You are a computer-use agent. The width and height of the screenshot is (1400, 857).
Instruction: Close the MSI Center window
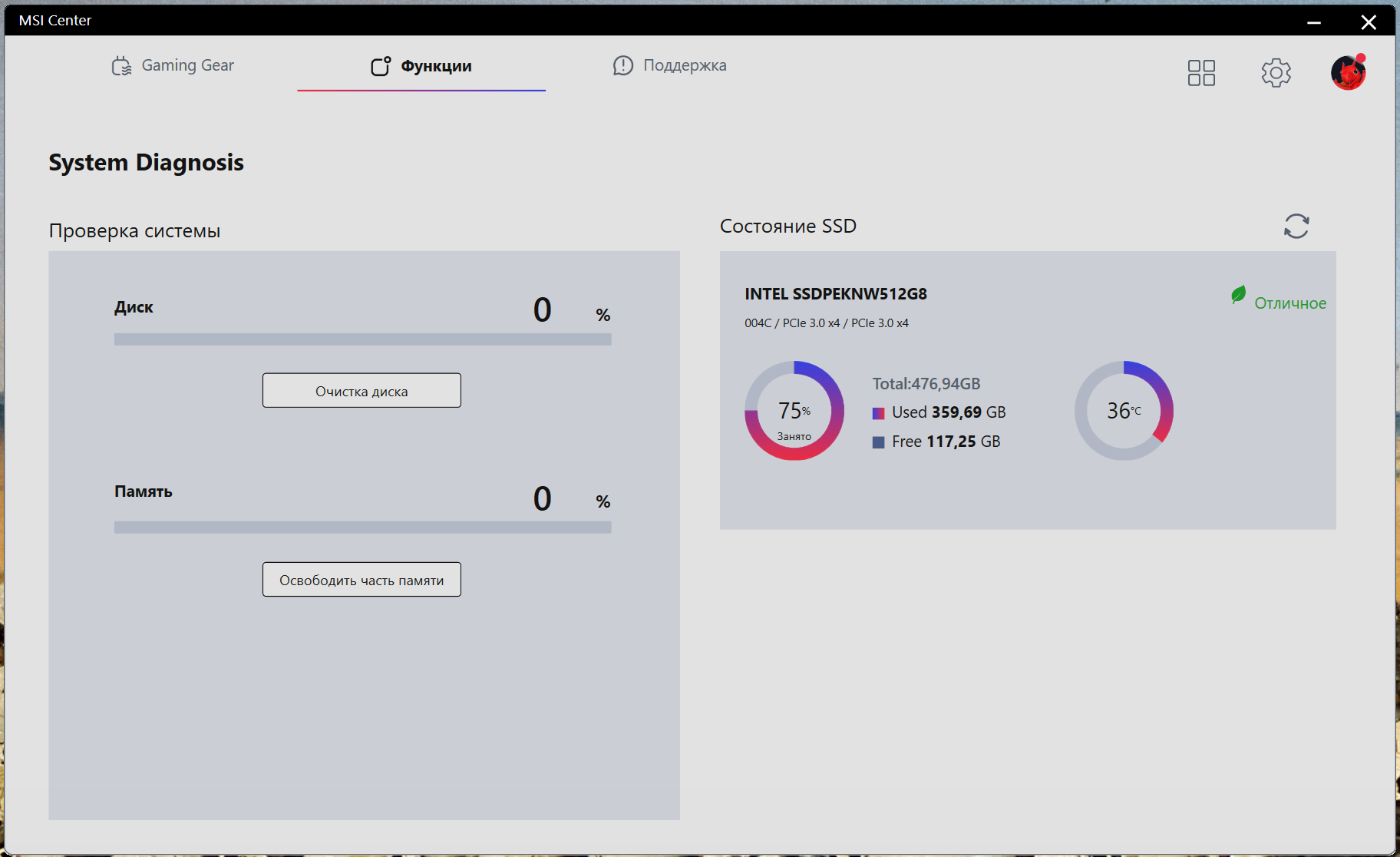[x=1369, y=22]
